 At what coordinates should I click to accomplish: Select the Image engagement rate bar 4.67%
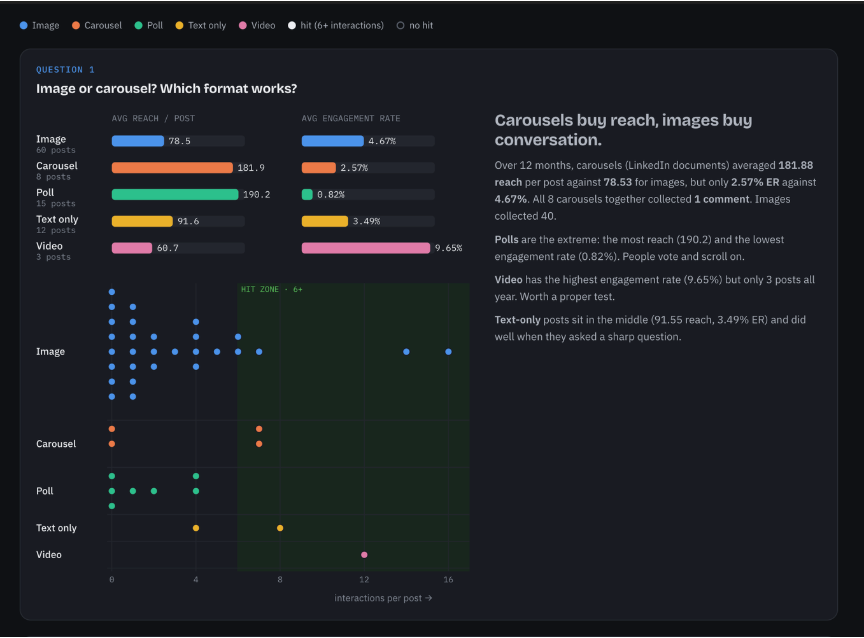tap(333, 141)
